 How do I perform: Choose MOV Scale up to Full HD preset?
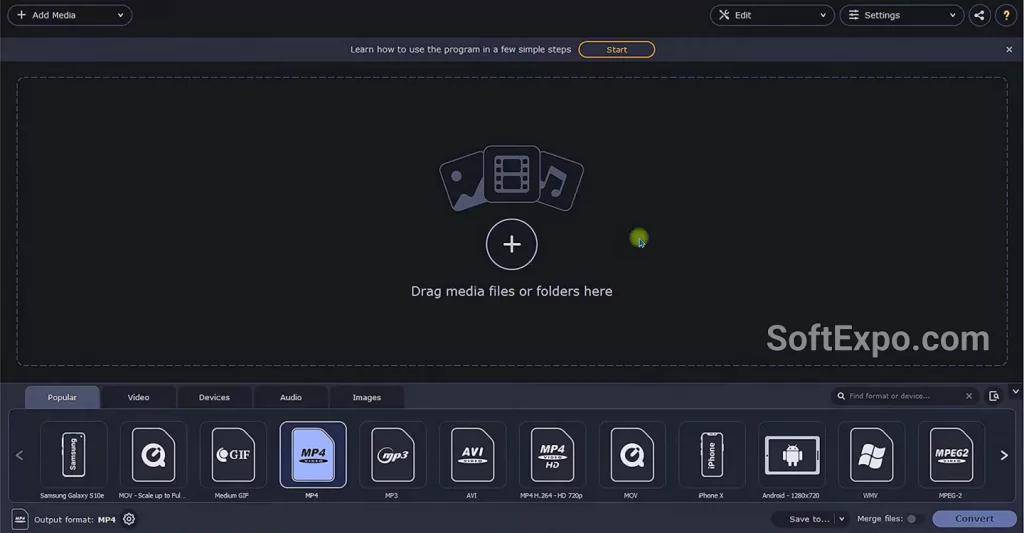coord(153,455)
